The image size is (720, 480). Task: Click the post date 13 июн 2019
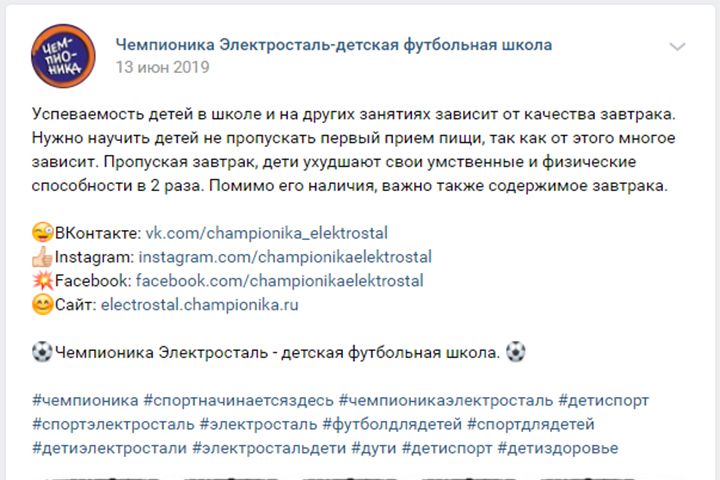click(163, 68)
